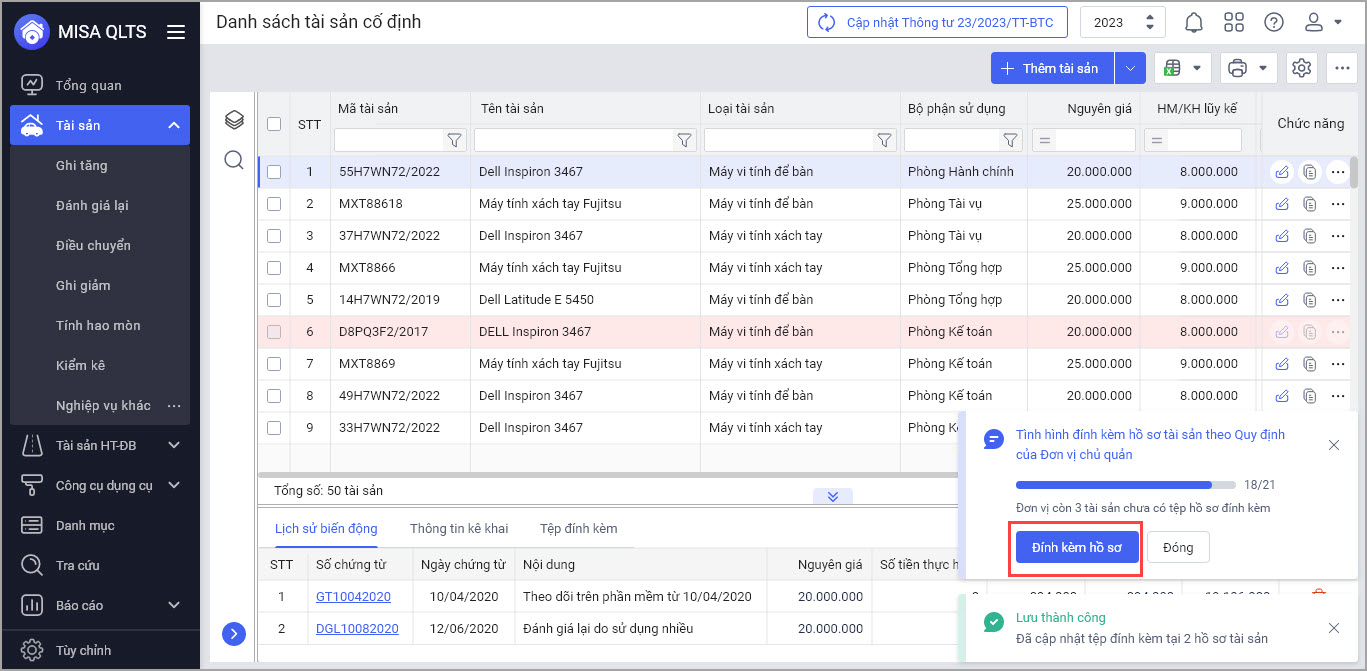1367x671 pixels.
Task: Toggle the select-all checkbox in table header
Action: click(x=274, y=124)
